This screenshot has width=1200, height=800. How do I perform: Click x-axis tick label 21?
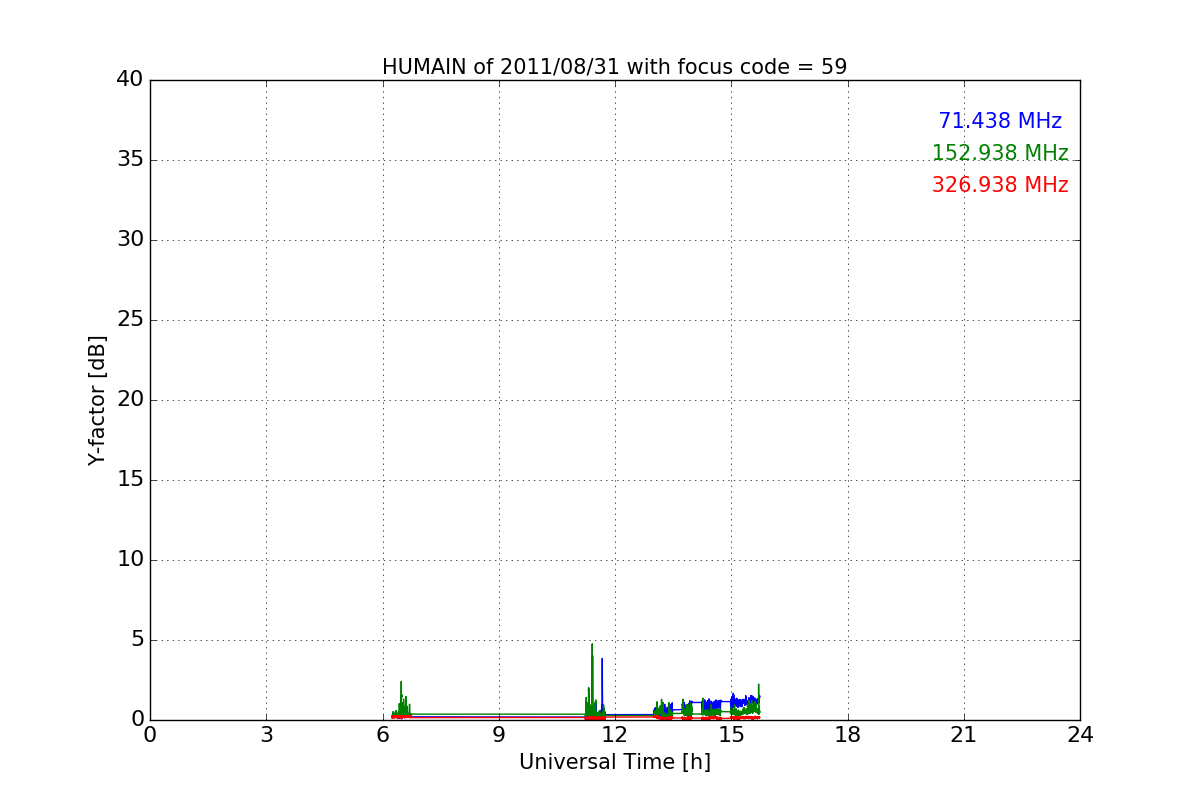(x=964, y=735)
